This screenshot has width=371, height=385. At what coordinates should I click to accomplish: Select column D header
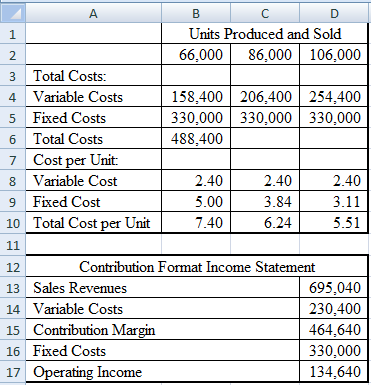334,13
